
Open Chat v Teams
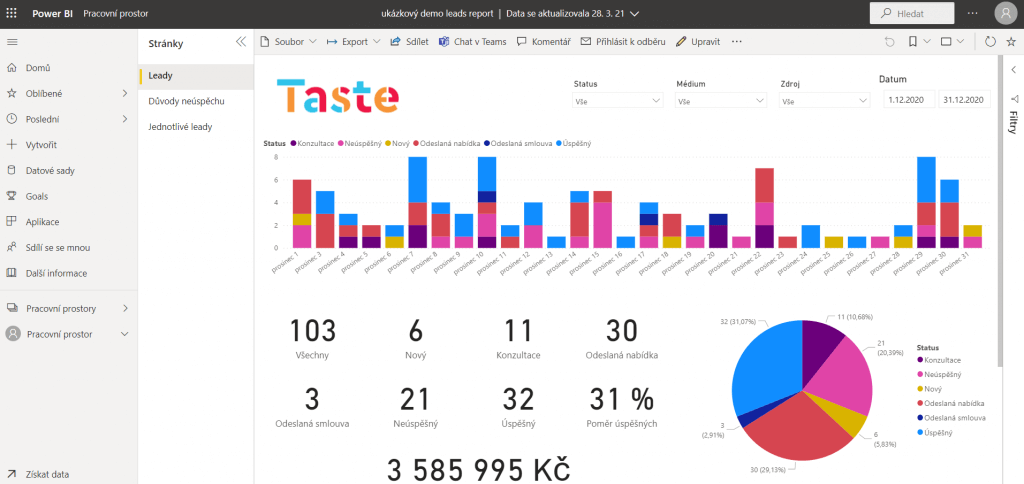click(x=472, y=42)
